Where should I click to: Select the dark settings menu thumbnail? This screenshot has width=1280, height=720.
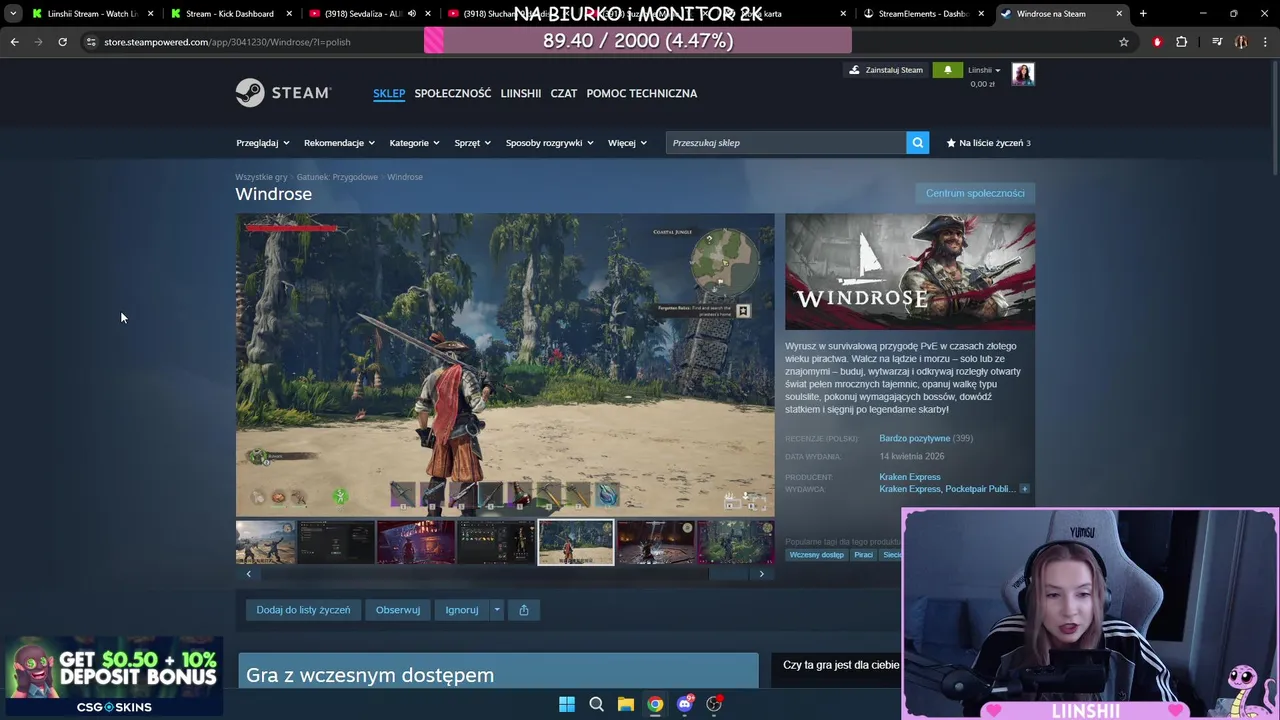click(336, 542)
